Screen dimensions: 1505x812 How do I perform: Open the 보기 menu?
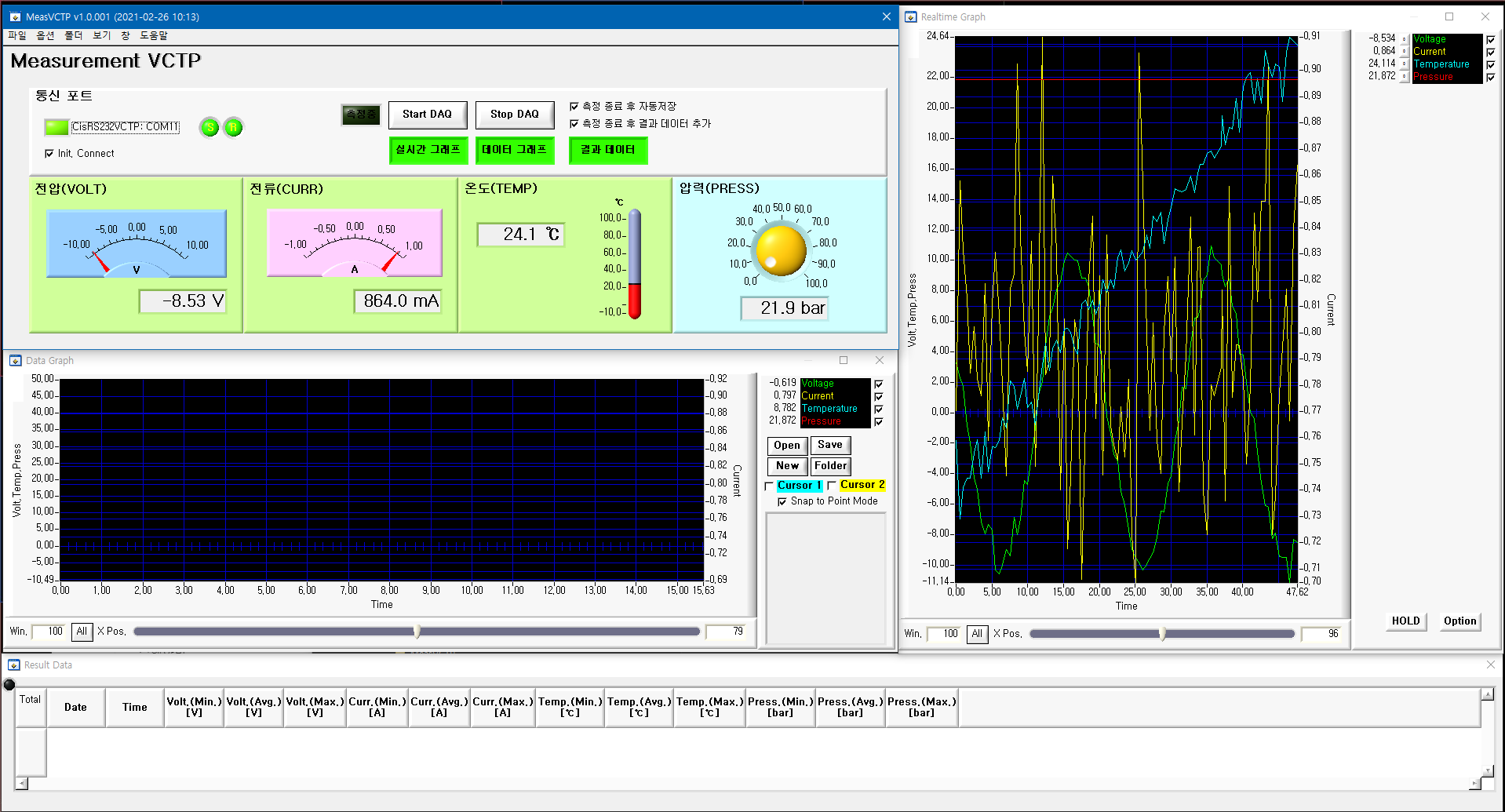[102, 35]
